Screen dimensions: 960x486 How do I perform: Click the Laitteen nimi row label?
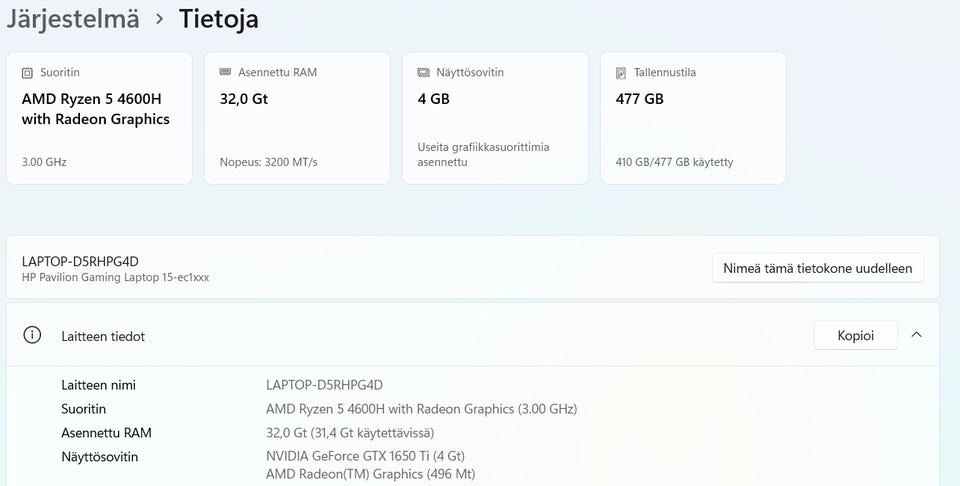point(99,385)
